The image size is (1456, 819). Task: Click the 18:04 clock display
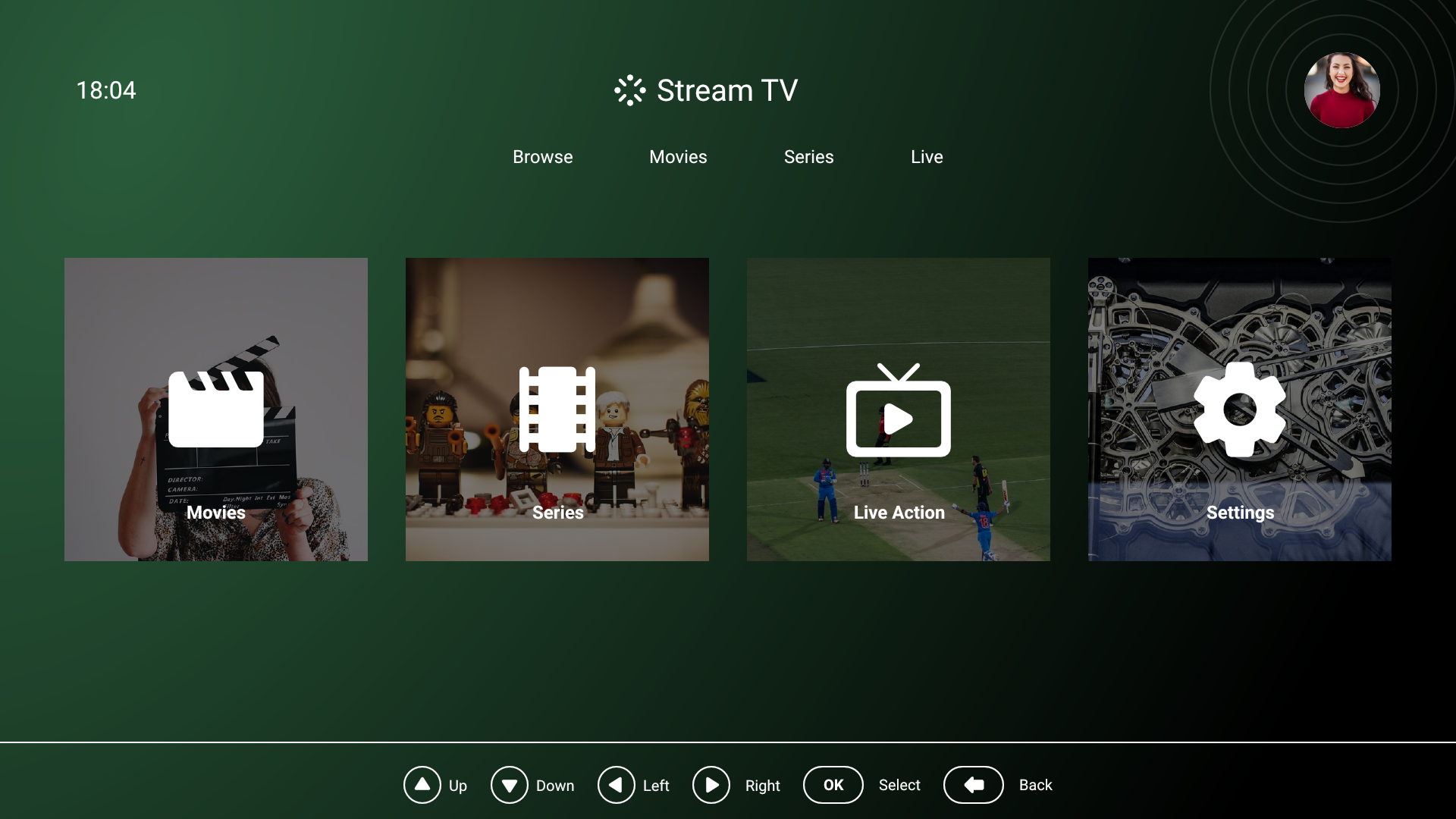(106, 90)
